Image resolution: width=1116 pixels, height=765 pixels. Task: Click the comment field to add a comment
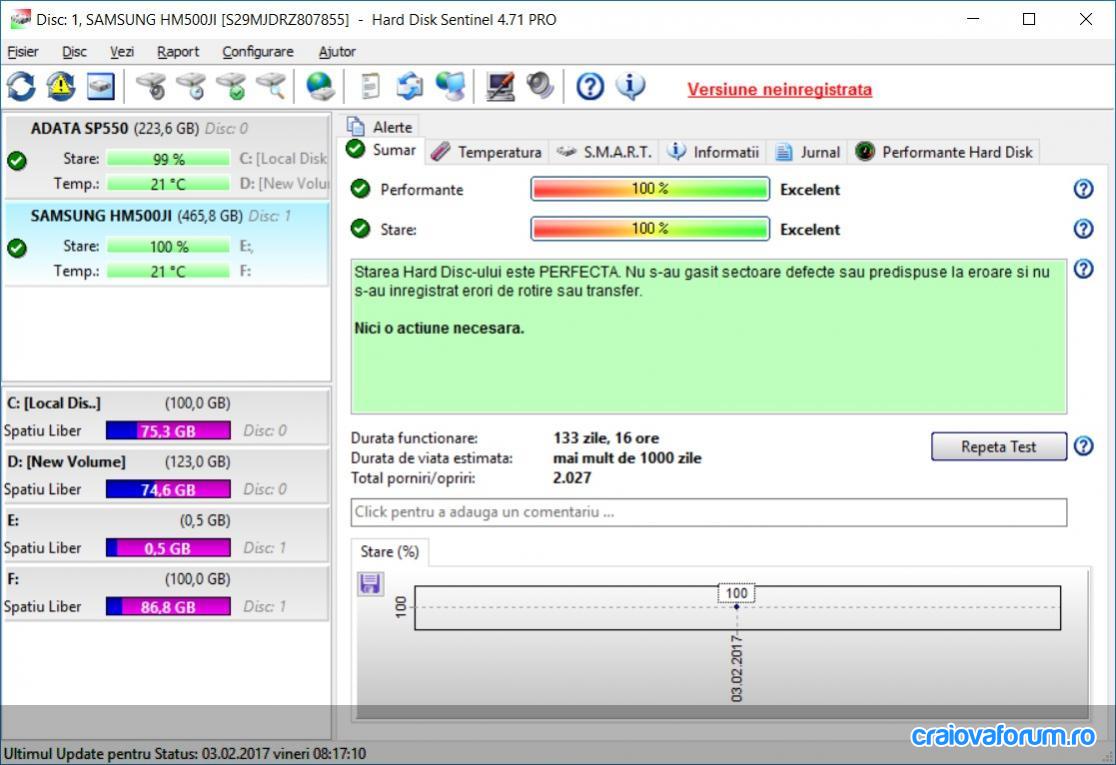(708, 512)
